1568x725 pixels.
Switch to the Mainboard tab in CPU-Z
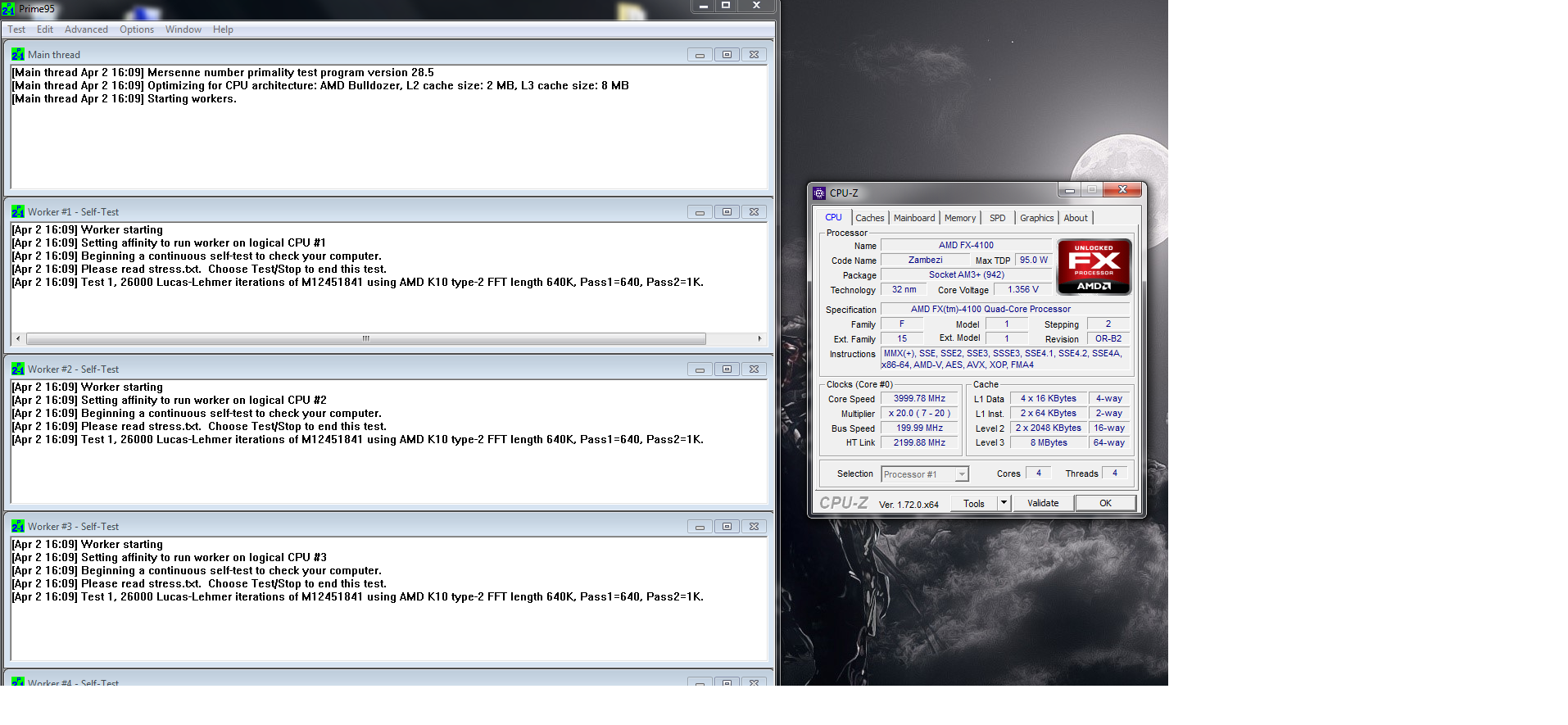click(914, 218)
